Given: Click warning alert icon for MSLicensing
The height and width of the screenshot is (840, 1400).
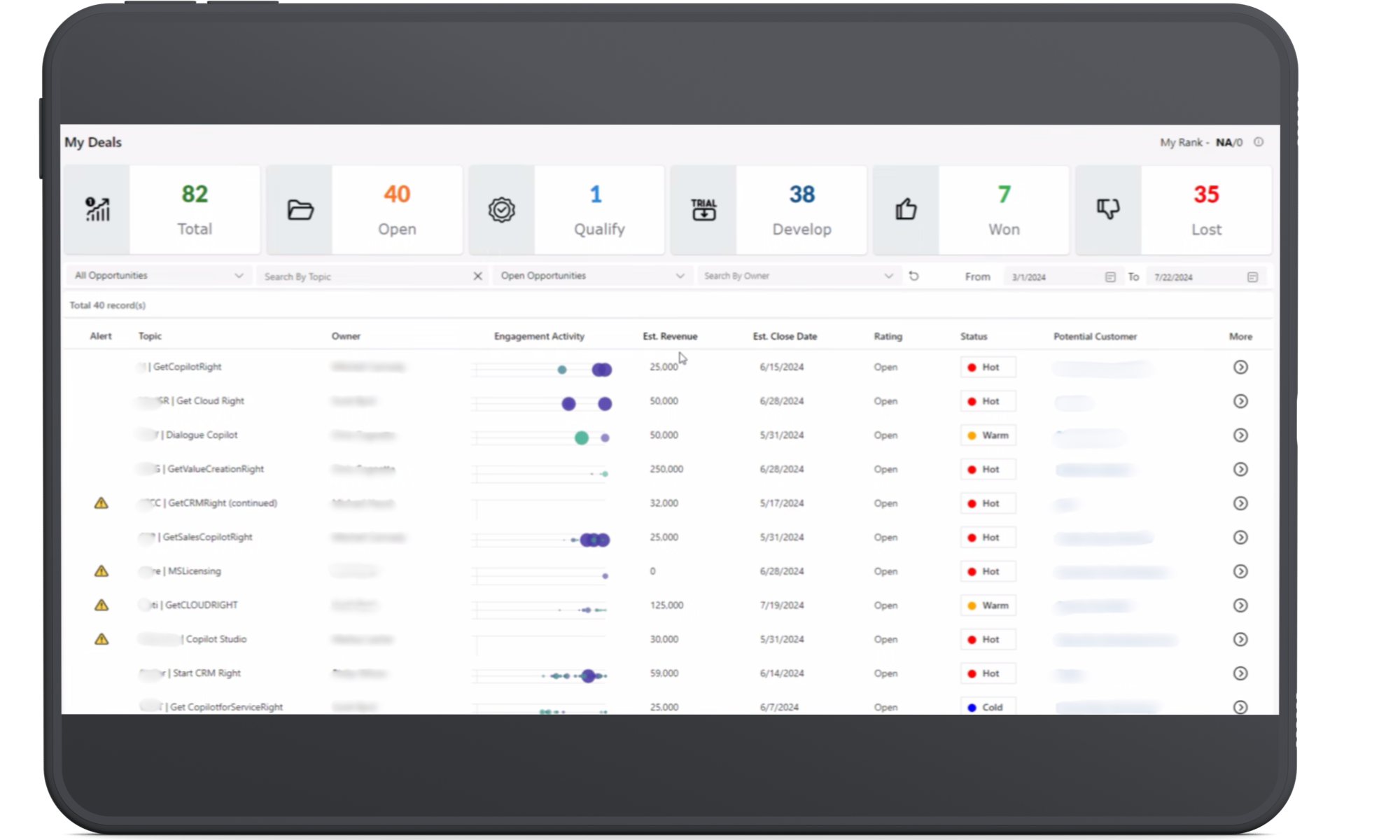Looking at the screenshot, I should [101, 571].
